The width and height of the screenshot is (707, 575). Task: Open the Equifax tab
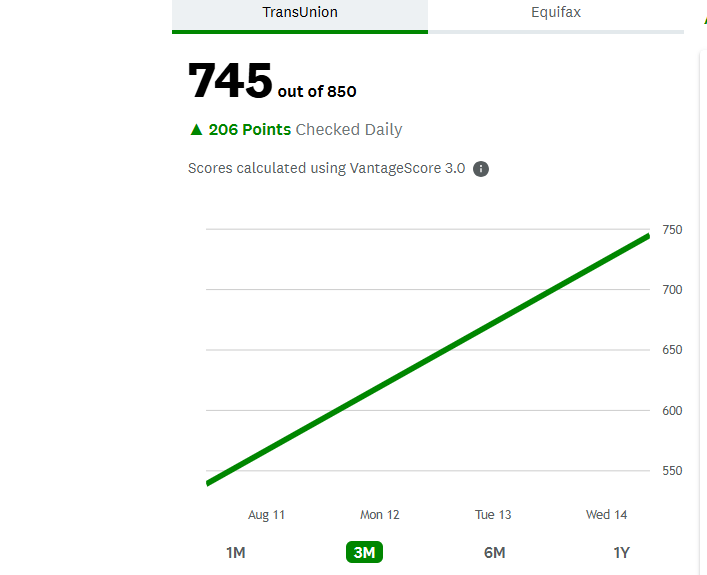556,13
